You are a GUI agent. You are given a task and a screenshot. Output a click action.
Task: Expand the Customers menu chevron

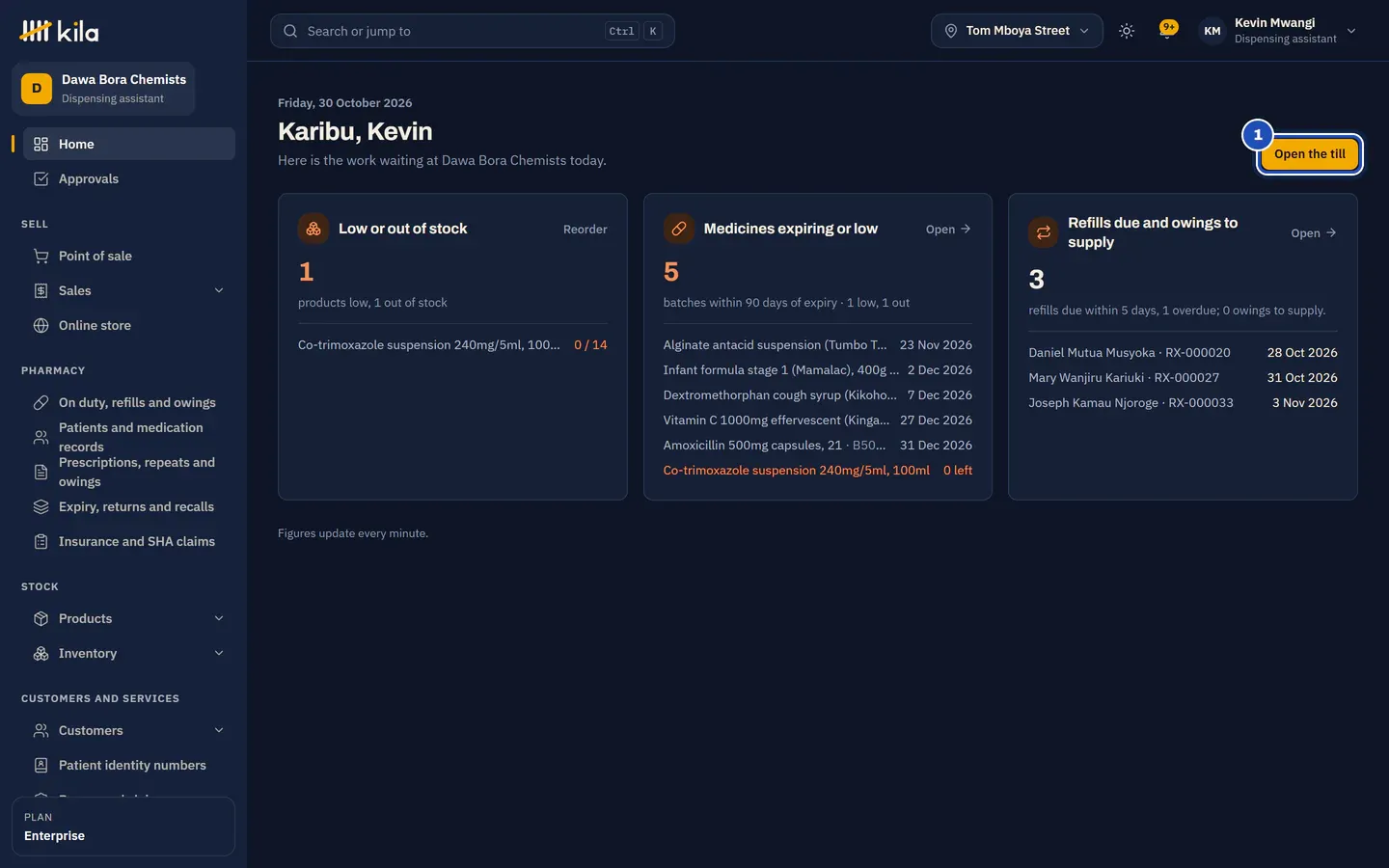point(219,730)
